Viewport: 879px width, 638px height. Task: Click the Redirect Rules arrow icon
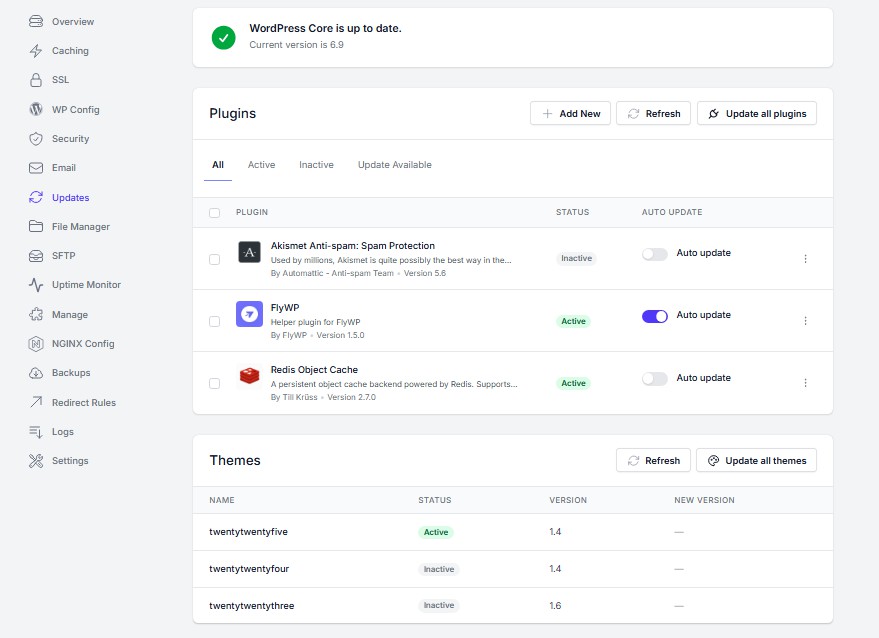tap(36, 402)
